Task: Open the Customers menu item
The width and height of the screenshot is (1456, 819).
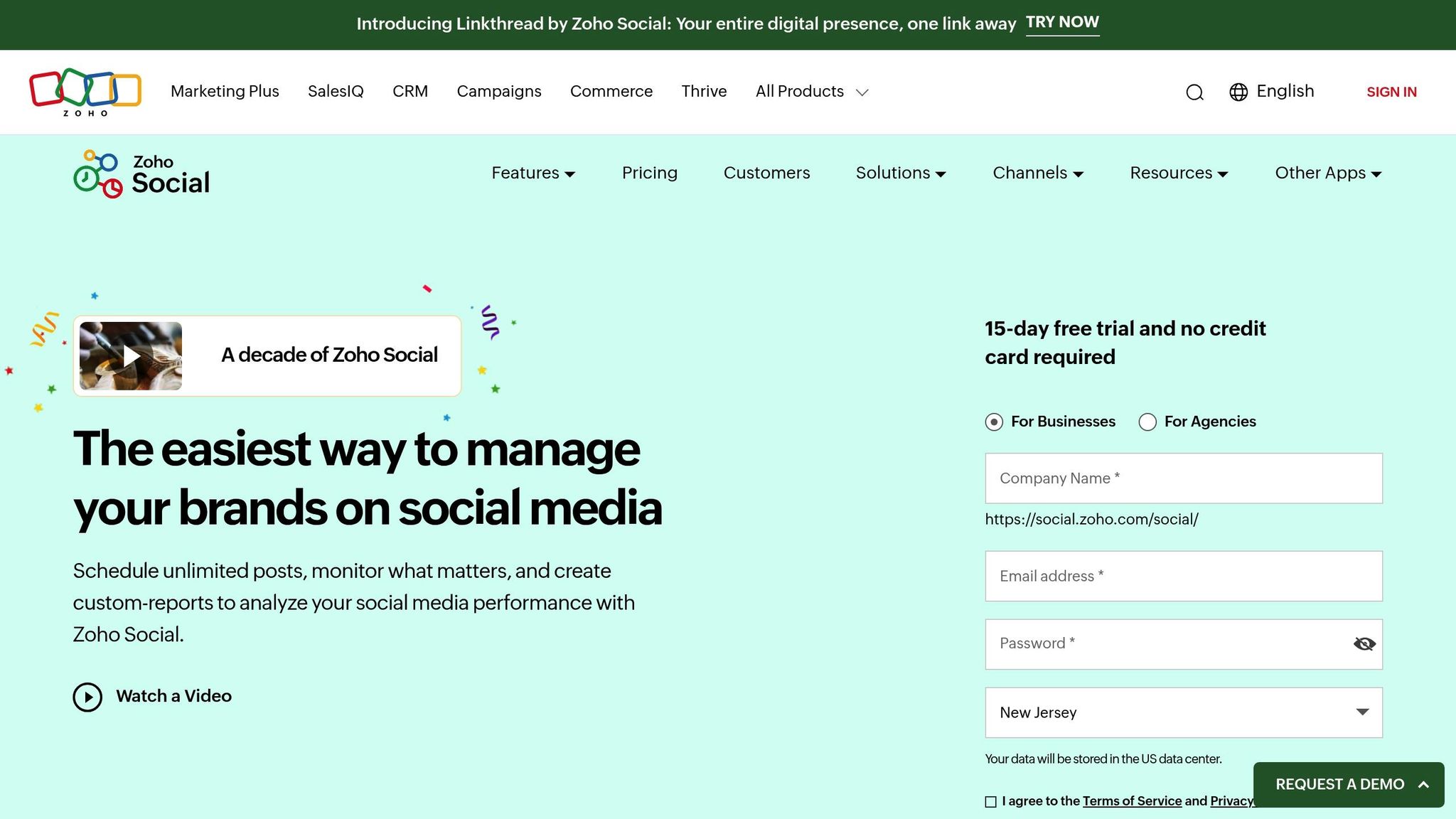Action: click(x=766, y=173)
